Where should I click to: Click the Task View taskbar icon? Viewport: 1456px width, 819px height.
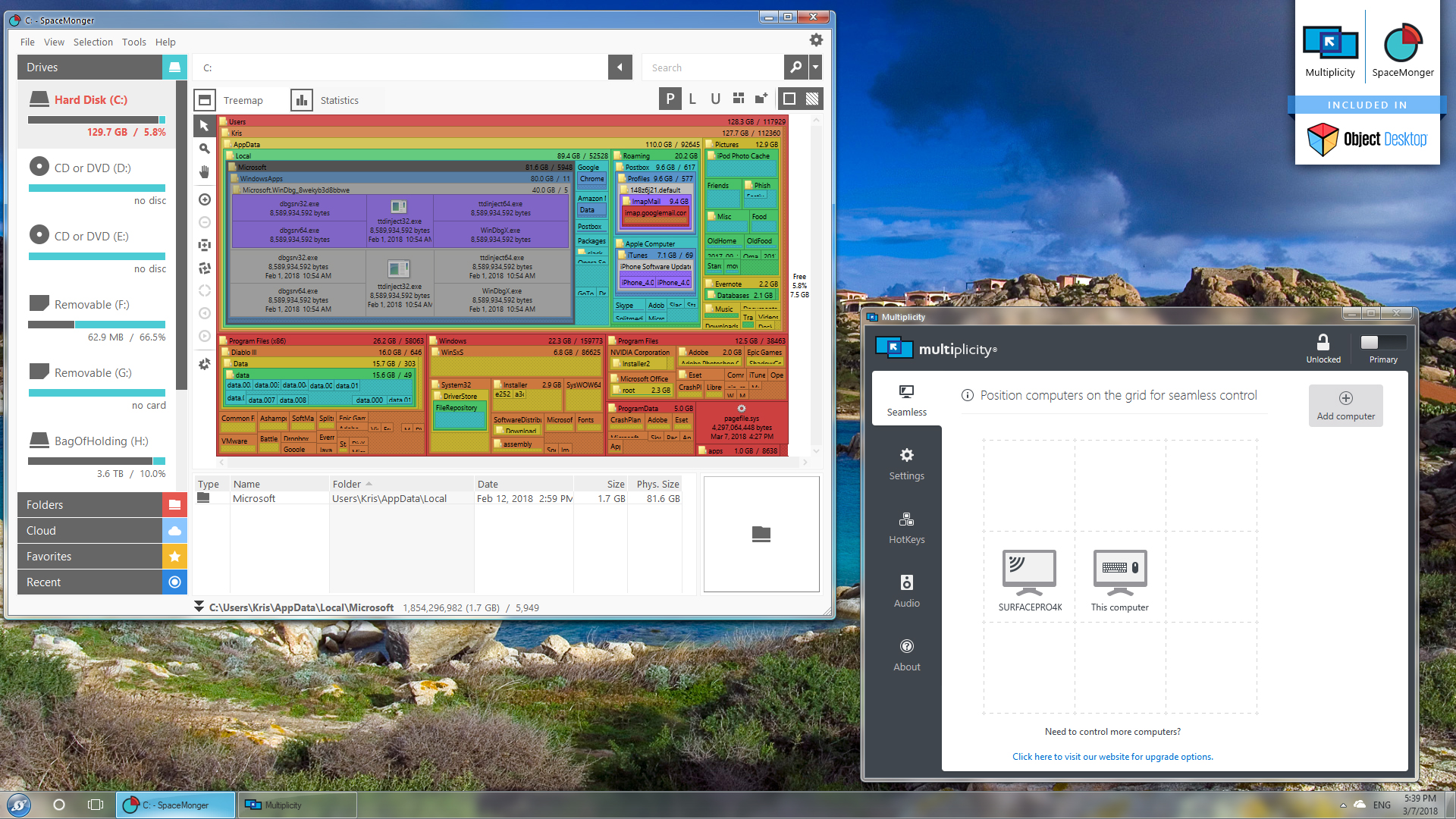click(x=96, y=805)
